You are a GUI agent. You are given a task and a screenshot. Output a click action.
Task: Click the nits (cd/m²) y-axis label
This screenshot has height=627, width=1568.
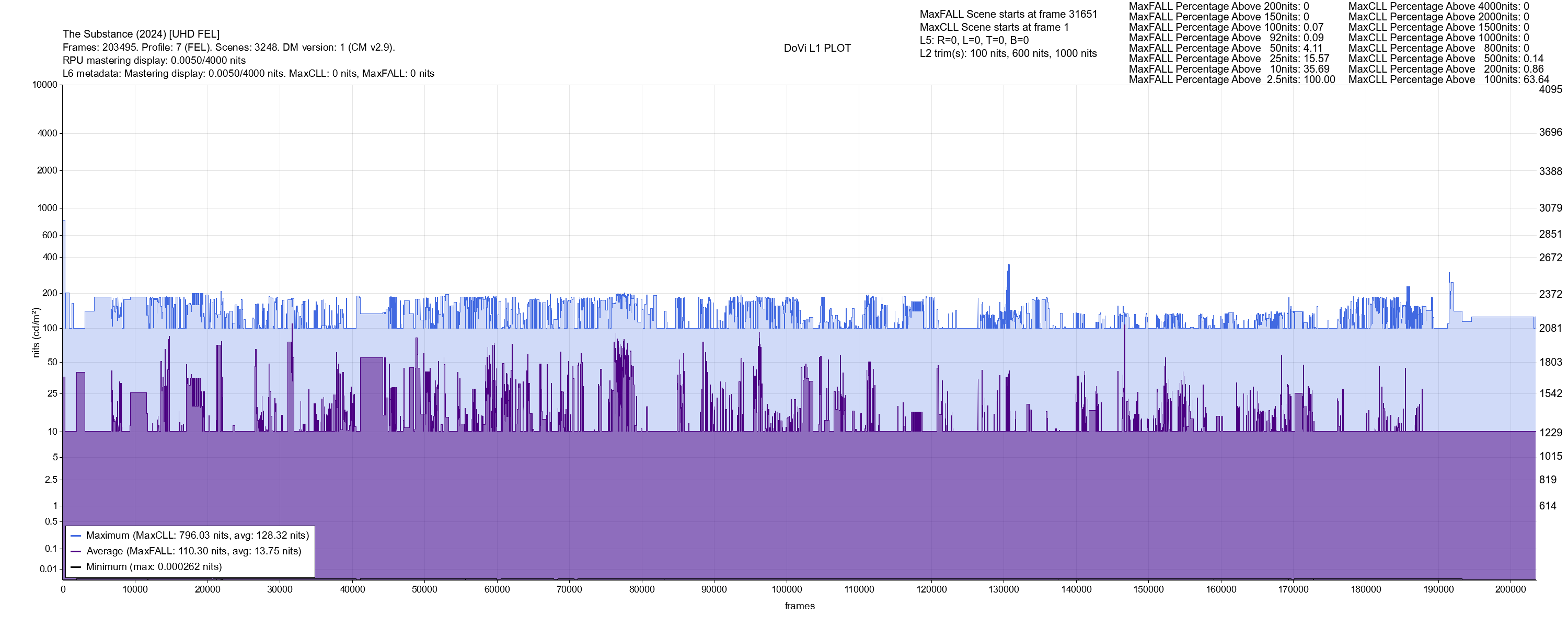click(36, 332)
